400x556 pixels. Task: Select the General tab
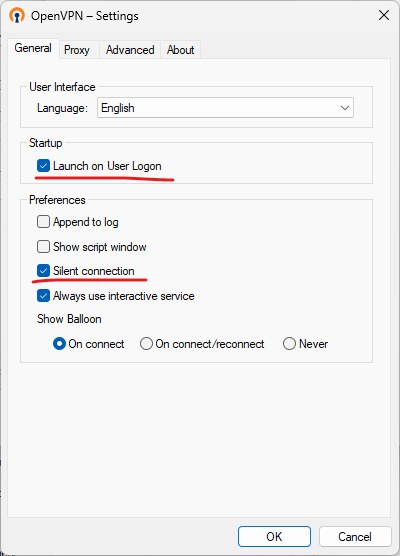[33, 48]
